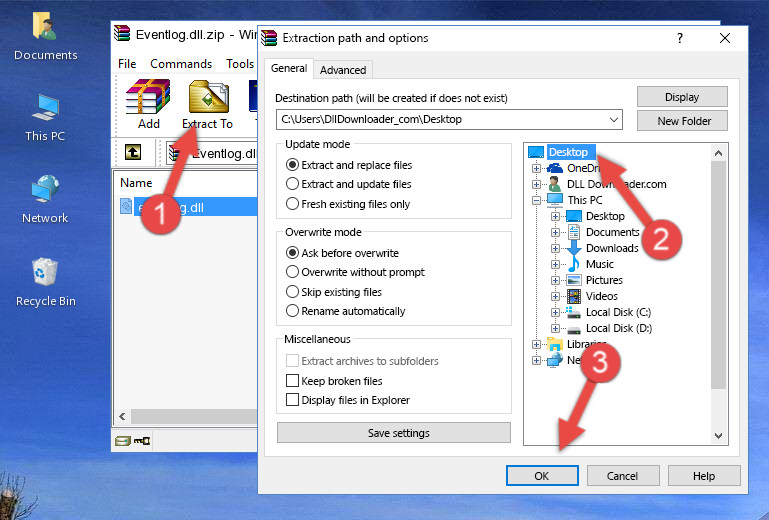The height and width of the screenshot is (520, 769).
Task: Click the Documents page icon in tree
Action: coord(574,232)
